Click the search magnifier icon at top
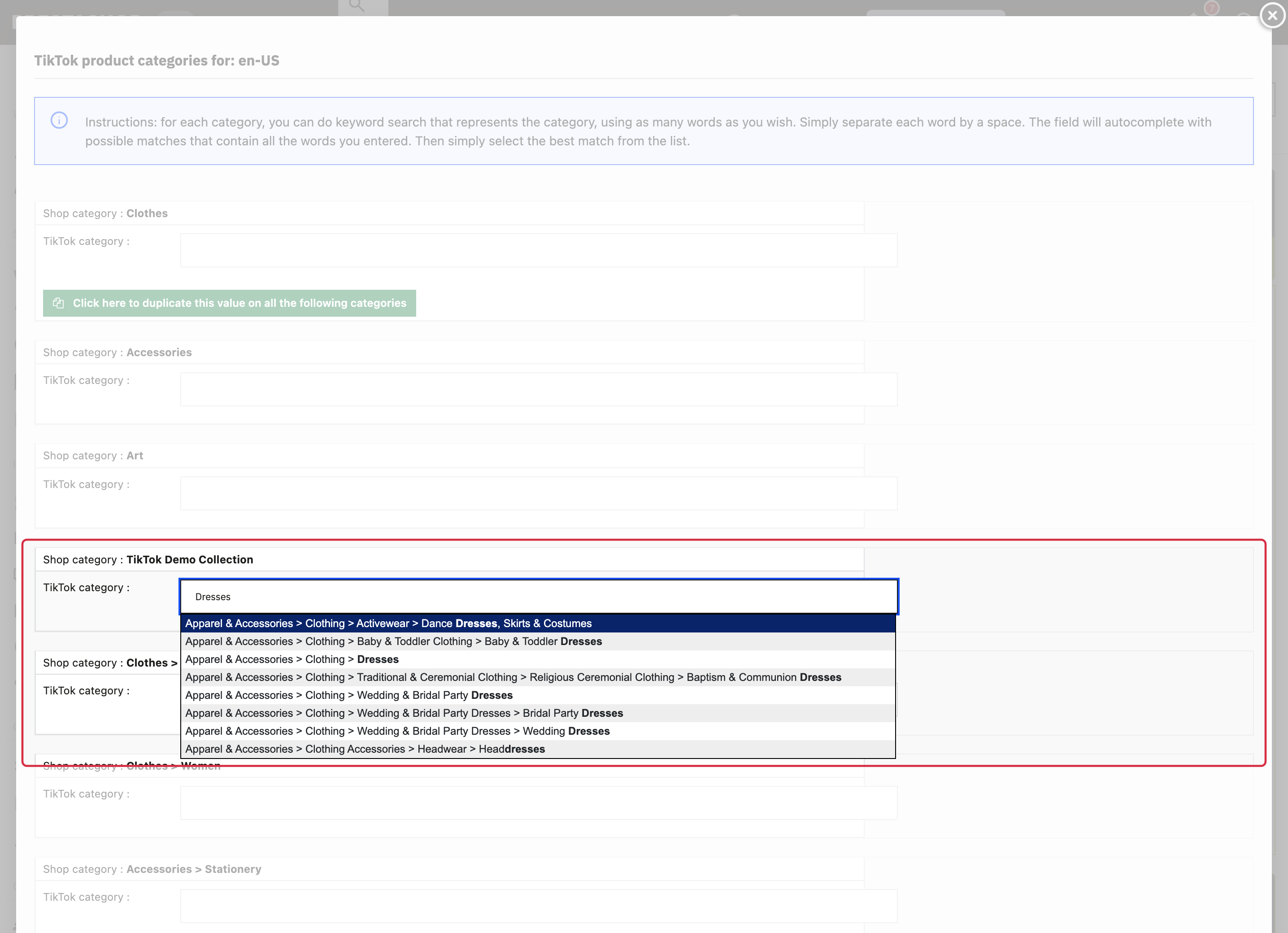The width and height of the screenshot is (1288, 933). click(357, 6)
